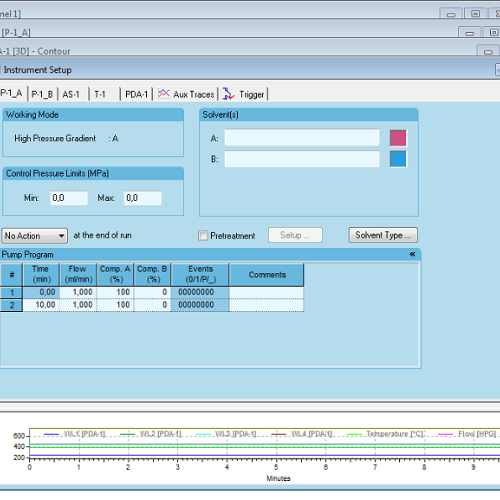Click the Events cell in row 1

coord(200,292)
